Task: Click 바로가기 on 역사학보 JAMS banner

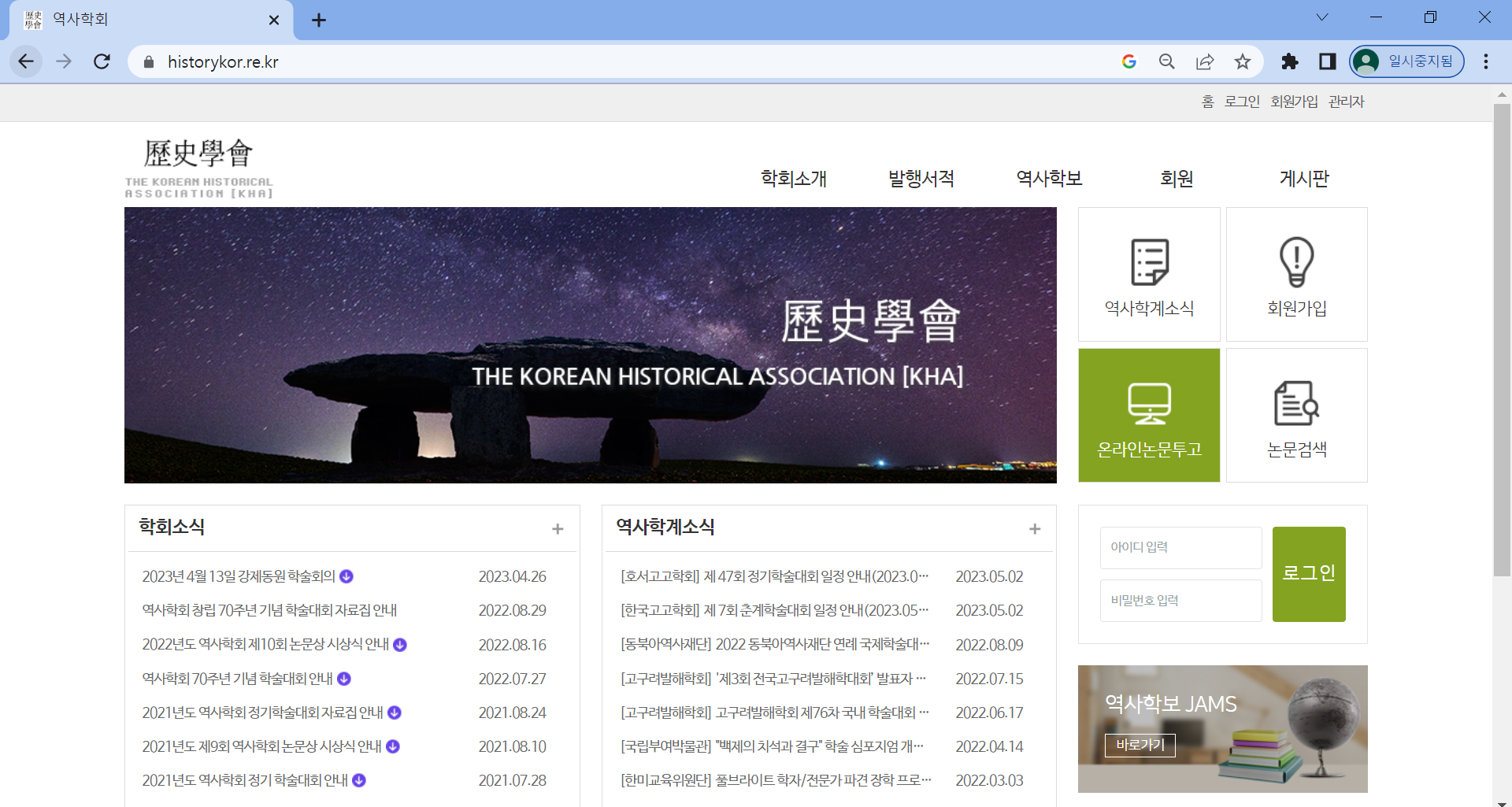Action: [x=1140, y=745]
